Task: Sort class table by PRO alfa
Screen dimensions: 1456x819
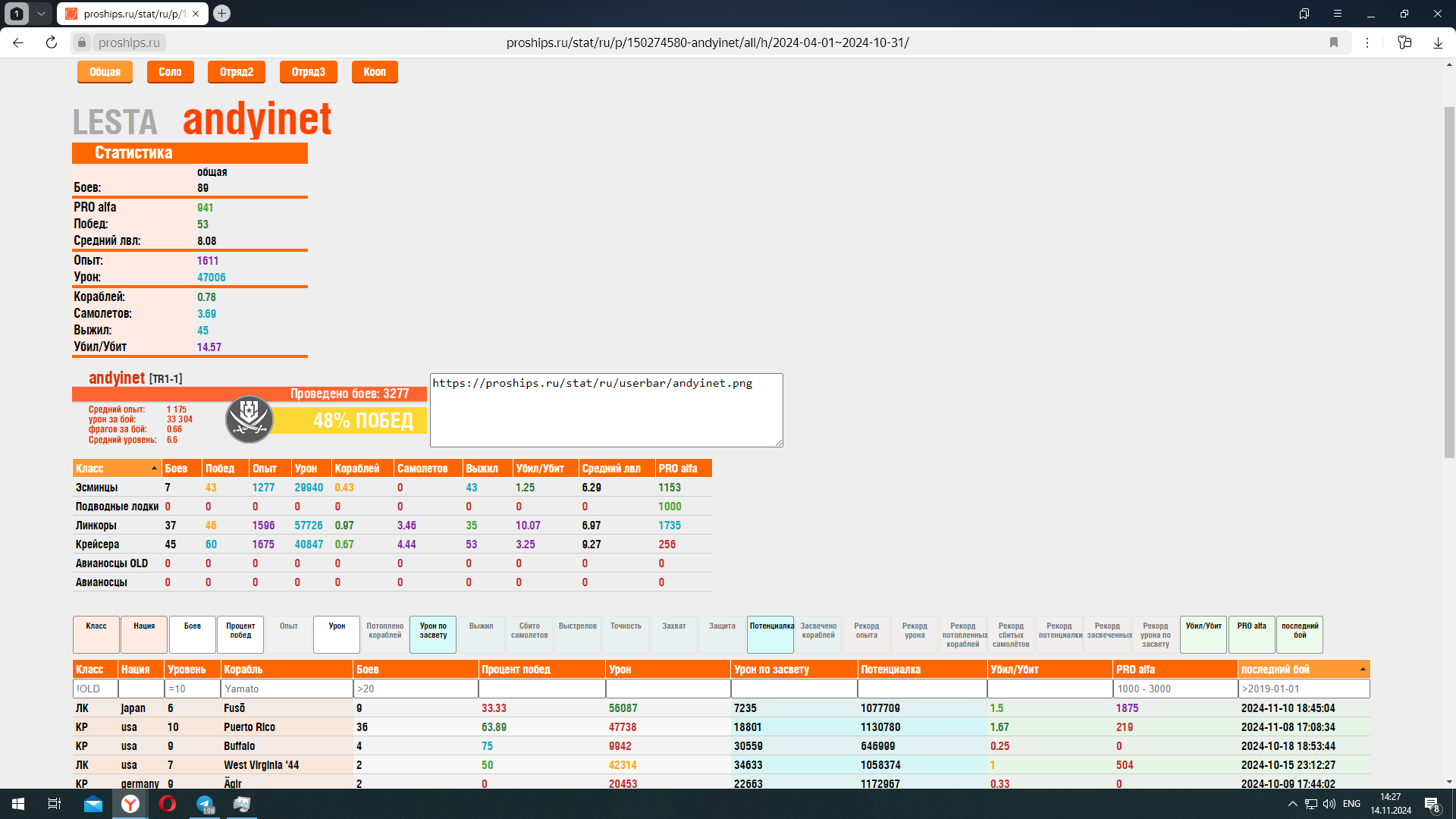Action: tap(683, 469)
